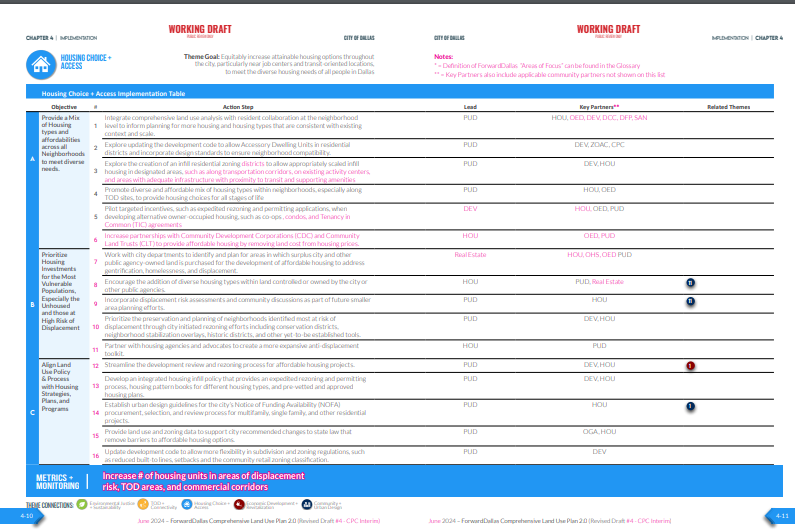This screenshot has width=795, height=531.
Task: Click action step 9 Incorporate displacement risk assessments
Action: pyautogui.click(x=237, y=304)
